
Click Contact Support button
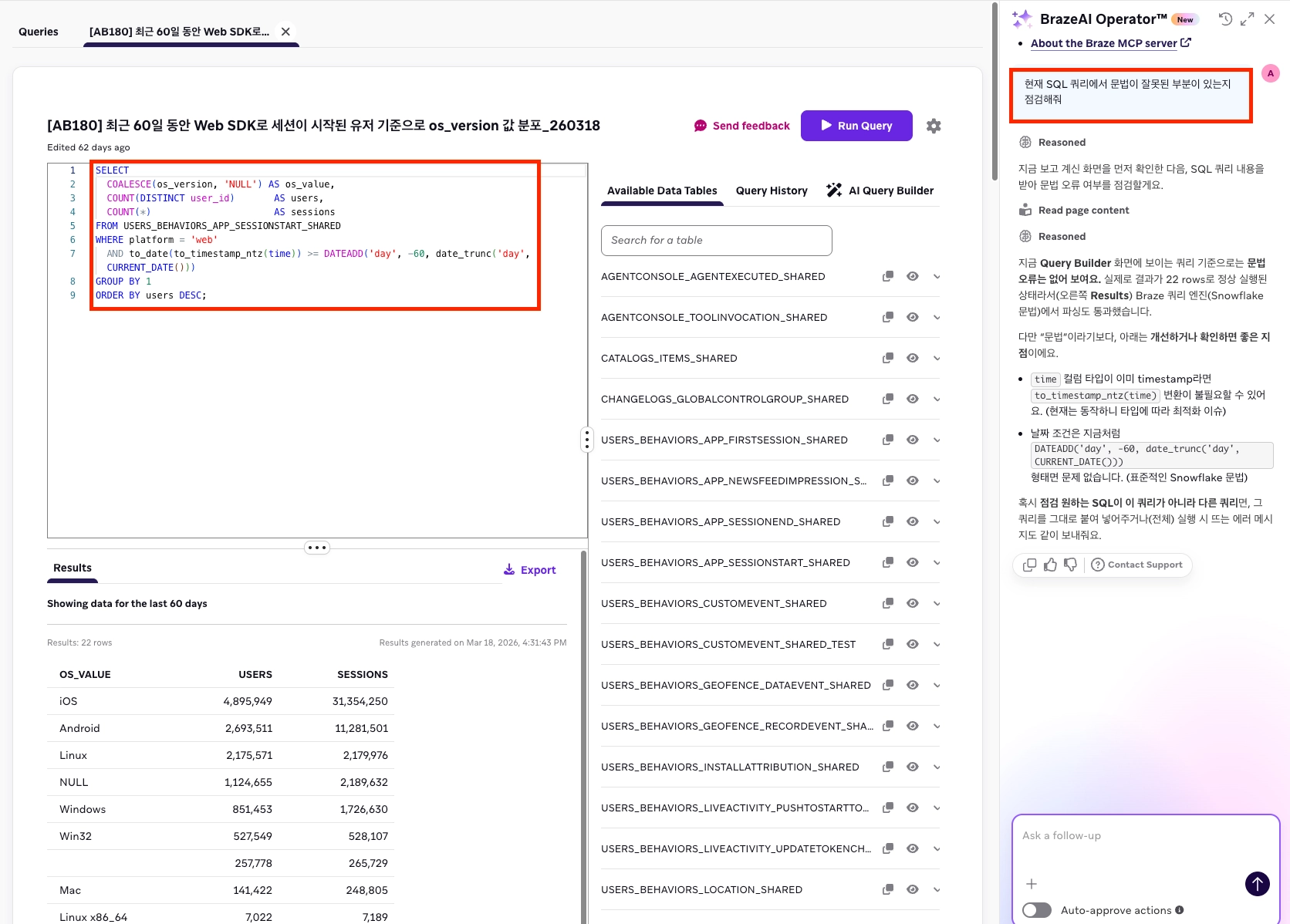pos(1137,565)
